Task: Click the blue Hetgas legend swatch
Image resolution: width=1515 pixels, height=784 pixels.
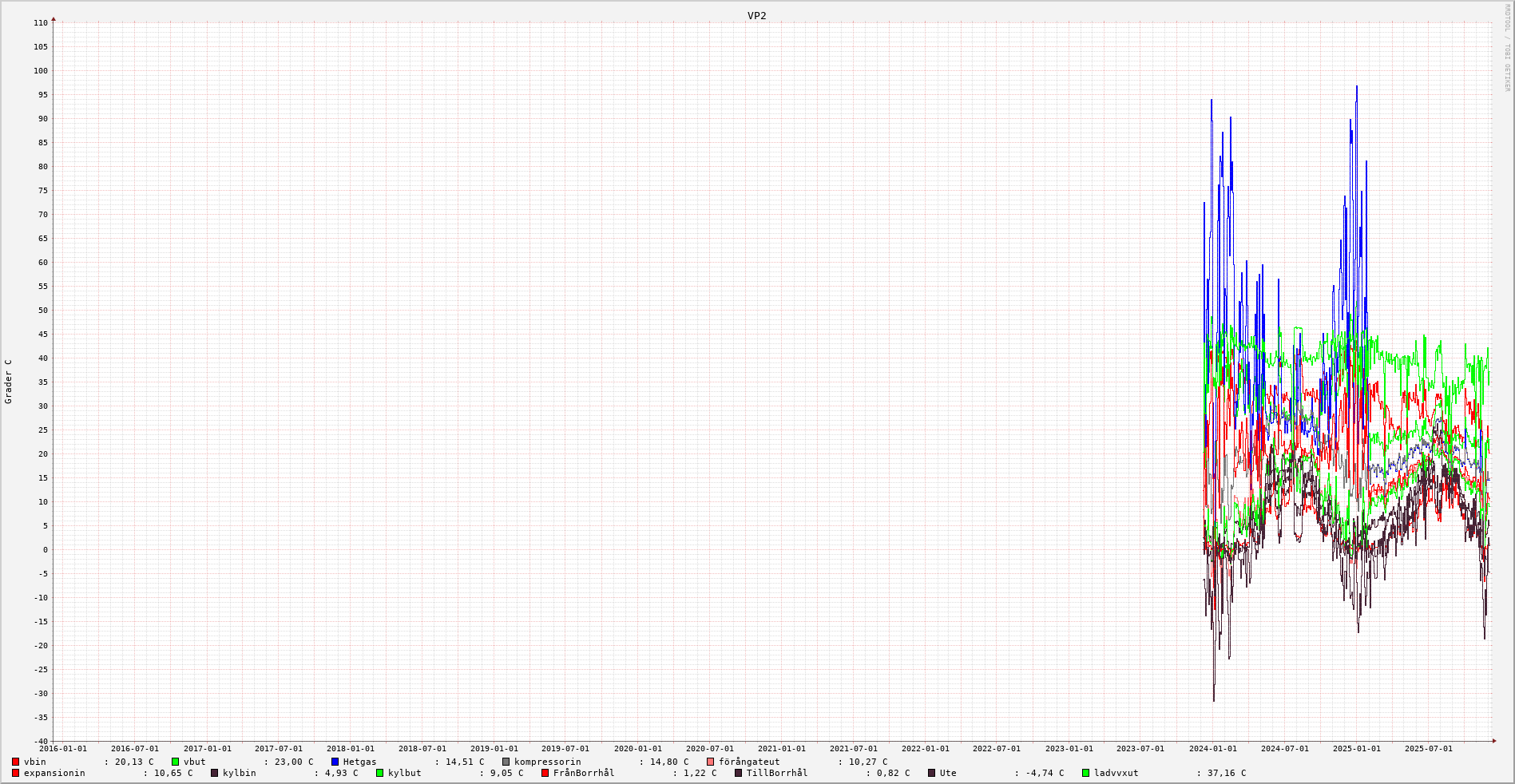Action: click(335, 762)
